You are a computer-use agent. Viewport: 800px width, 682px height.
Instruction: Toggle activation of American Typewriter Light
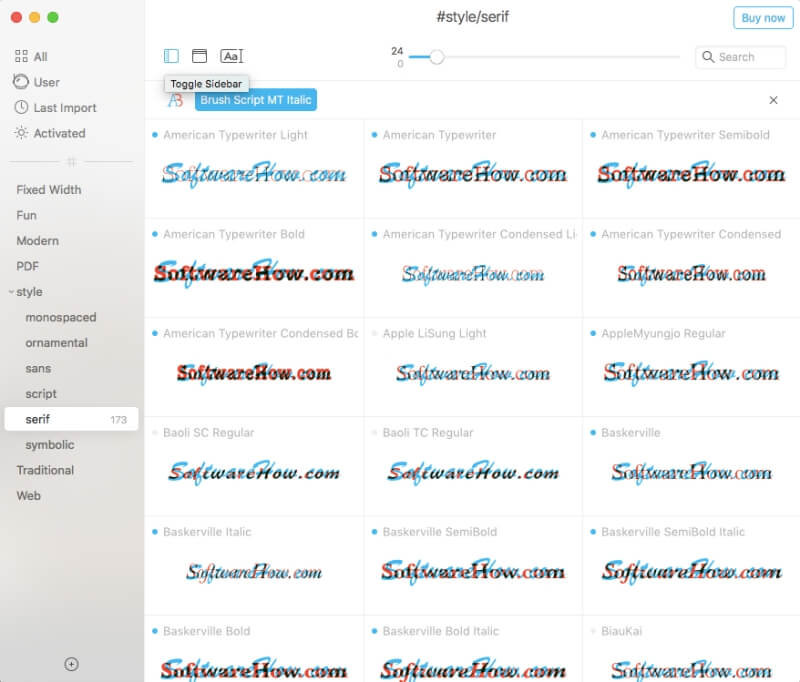click(x=155, y=135)
